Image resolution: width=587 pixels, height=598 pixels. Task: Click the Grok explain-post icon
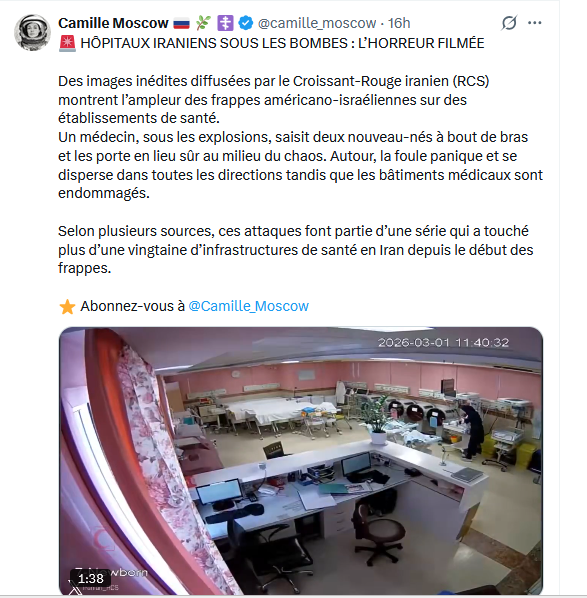509,23
